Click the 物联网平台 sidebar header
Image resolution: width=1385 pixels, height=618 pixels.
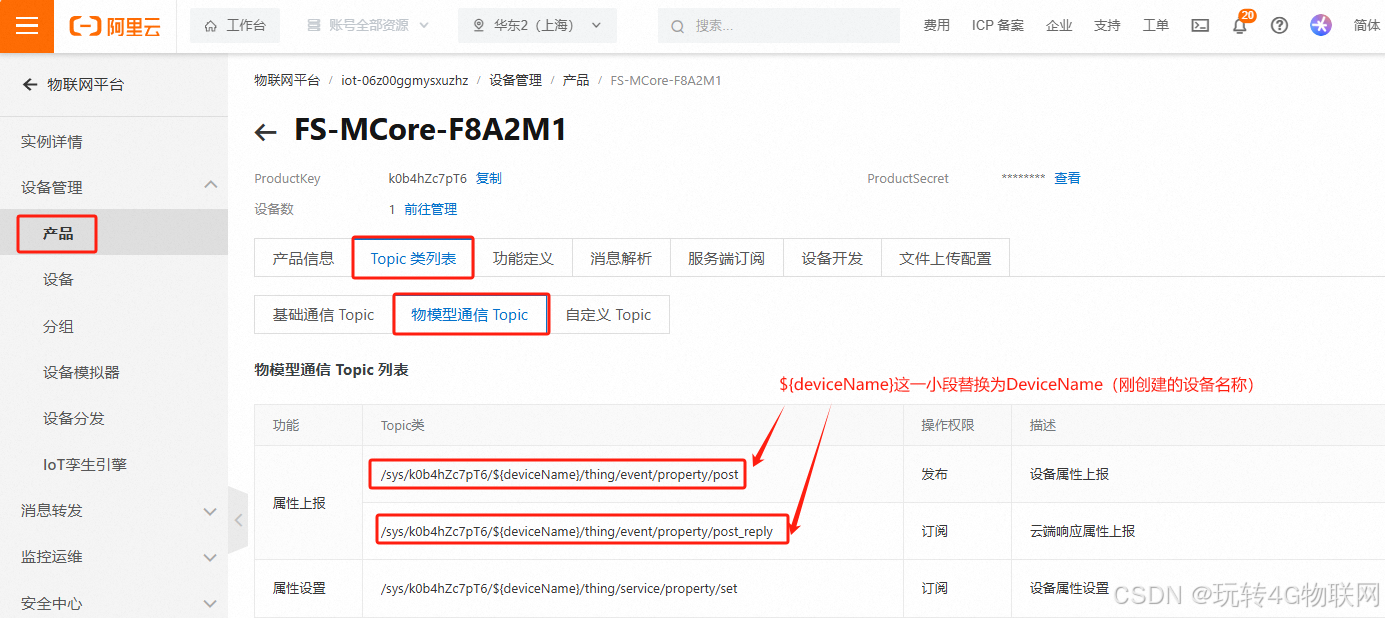pyautogui.click(x=86, y=85)
